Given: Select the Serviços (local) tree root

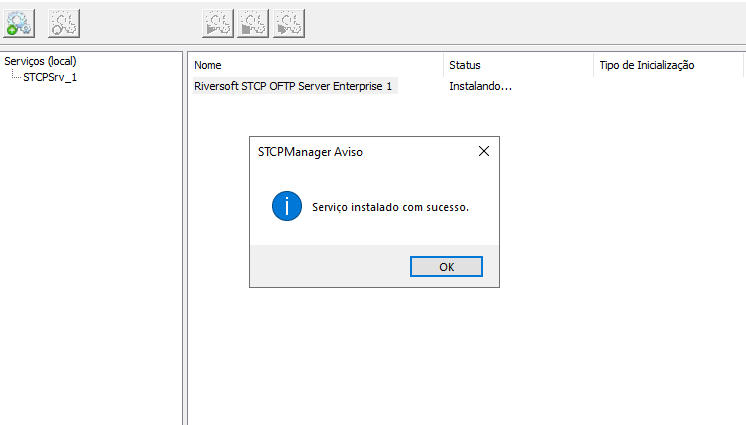Looking at the screenshot, I should pos(40,61).
